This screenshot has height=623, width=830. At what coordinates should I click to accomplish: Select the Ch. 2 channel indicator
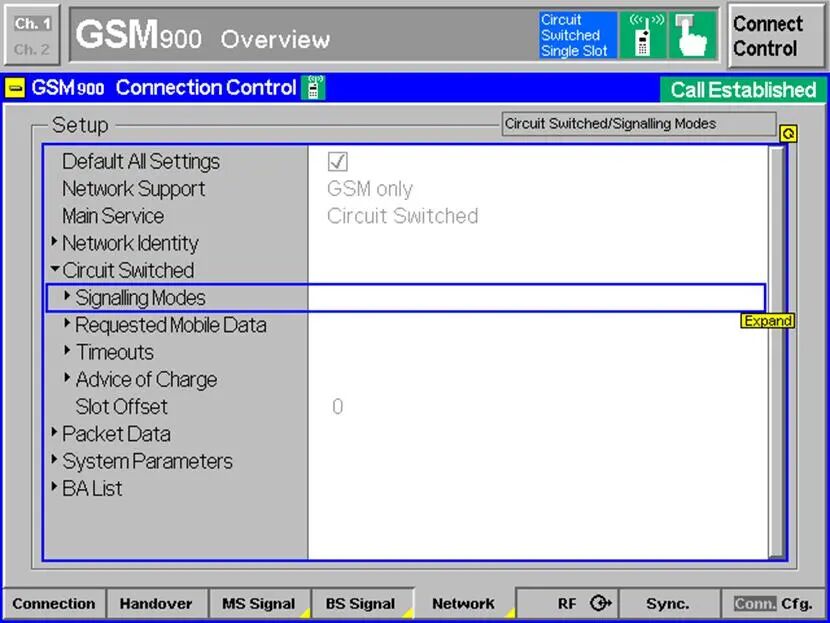pos(32,49)
